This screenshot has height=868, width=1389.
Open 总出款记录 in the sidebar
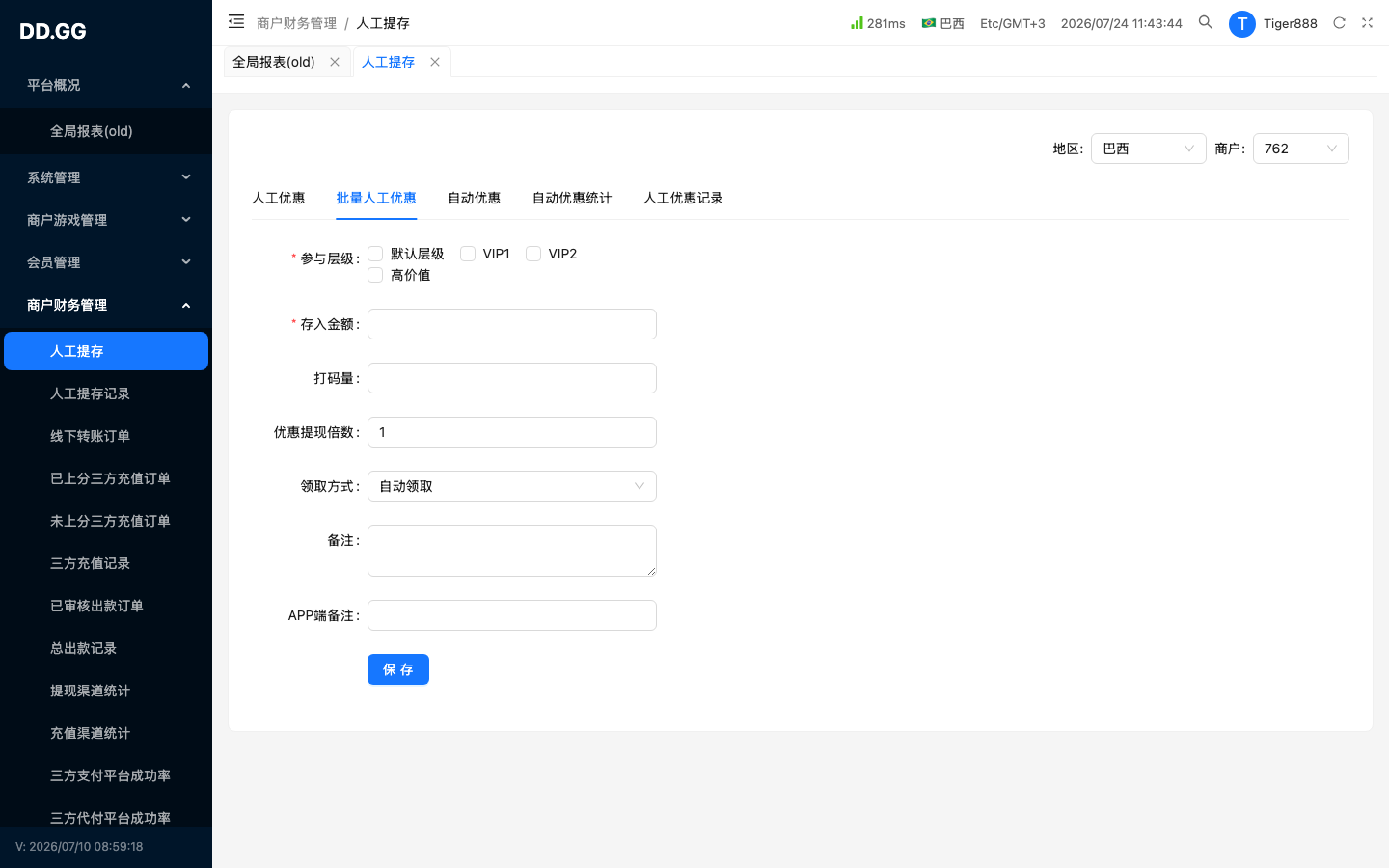tap(106, 648)
